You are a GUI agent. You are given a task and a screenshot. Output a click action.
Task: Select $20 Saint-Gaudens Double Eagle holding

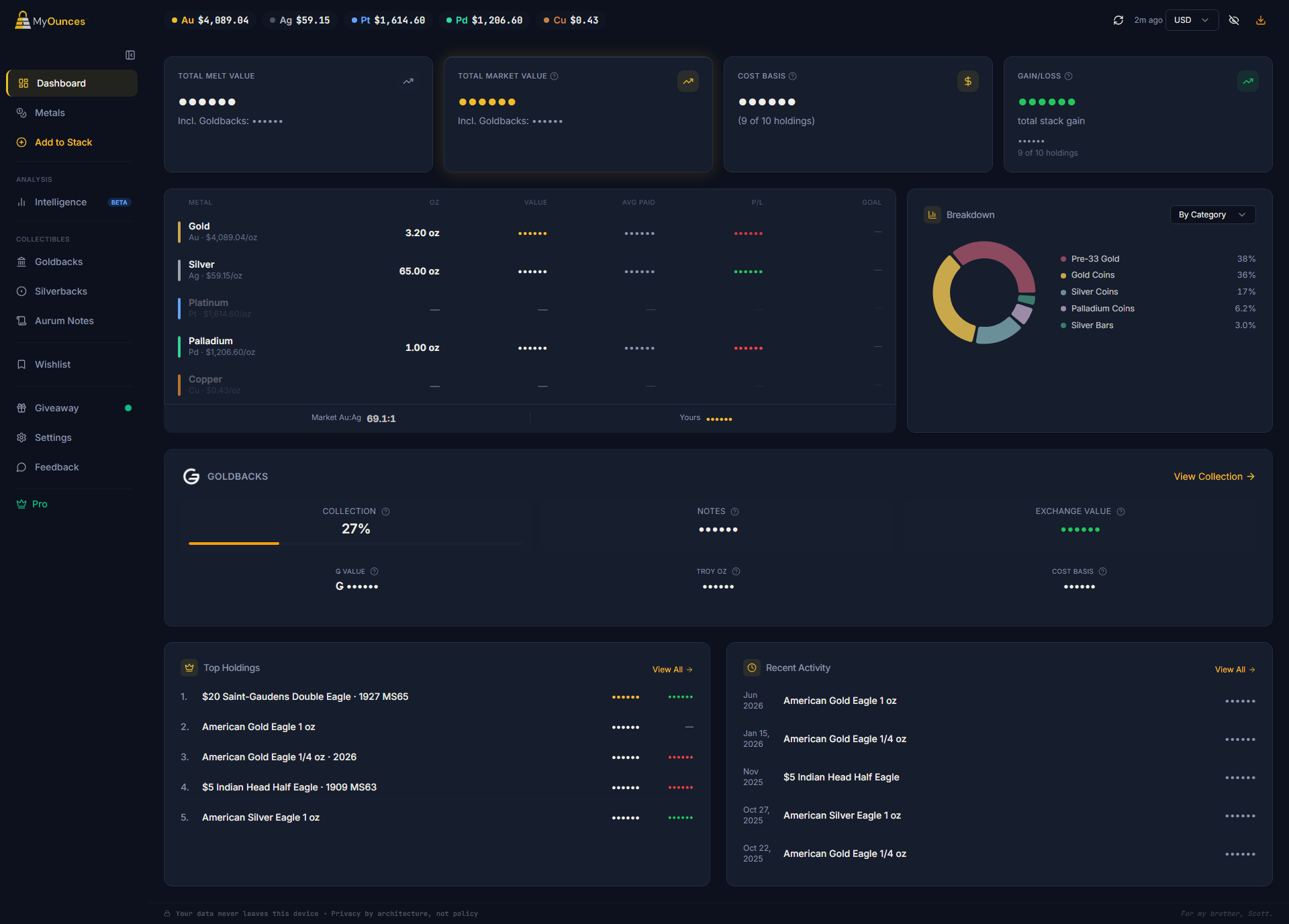[x=437, y=697]
